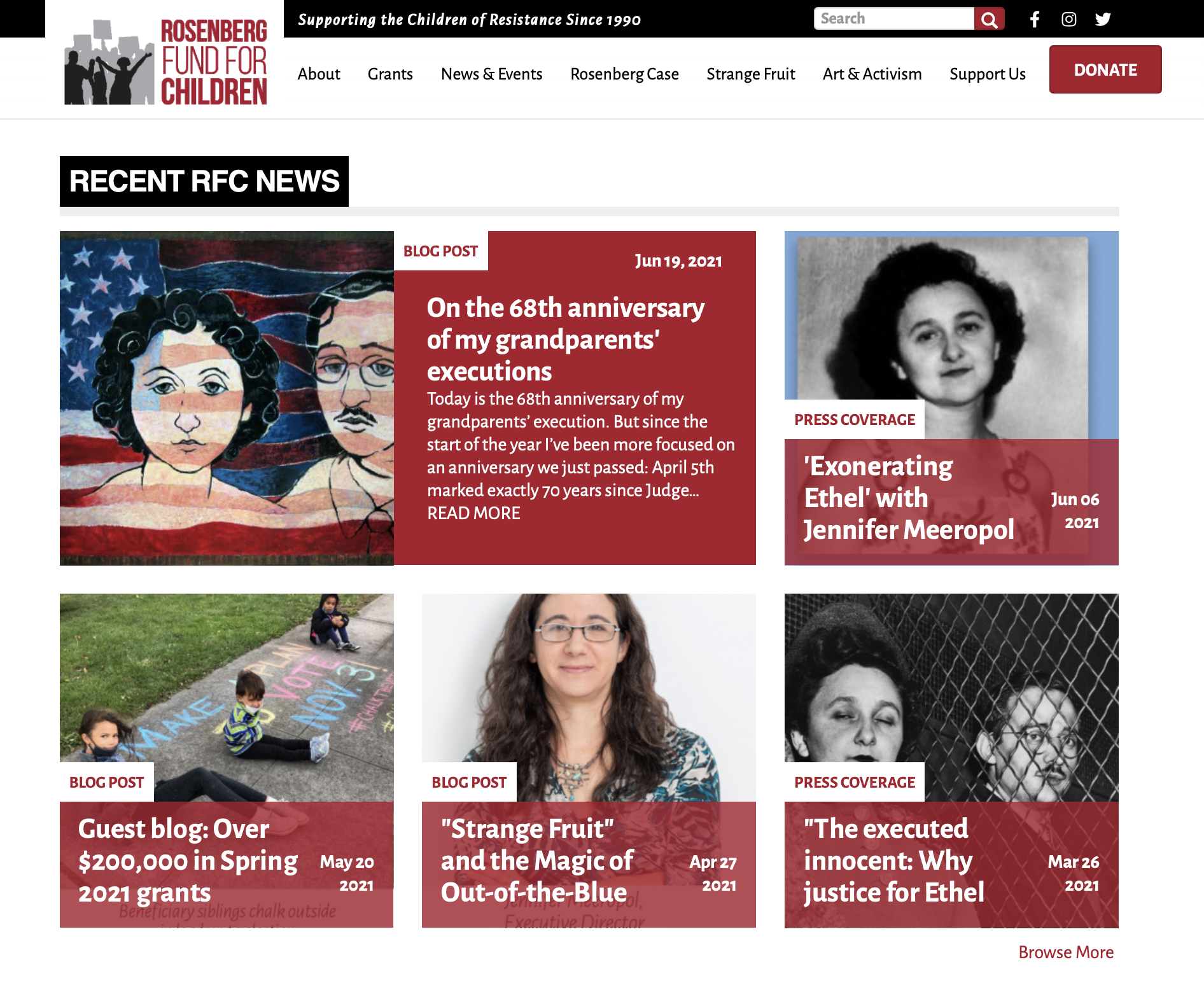Open the Instagram social icon
Viewport: 1204px width, 990px height.
(x=1069, y=19)
